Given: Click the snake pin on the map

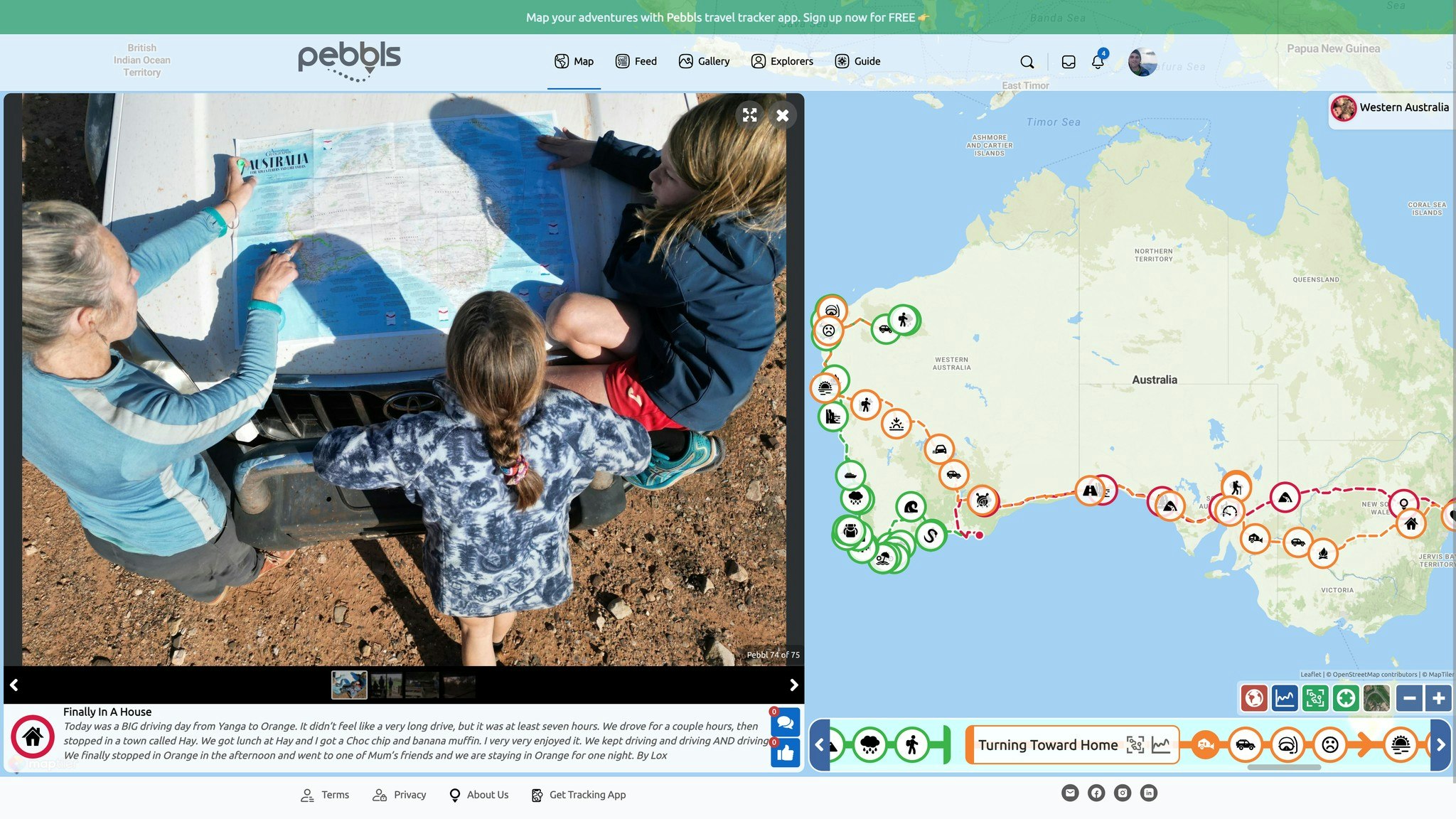Looking at the screenshot, I should [931, 535].
